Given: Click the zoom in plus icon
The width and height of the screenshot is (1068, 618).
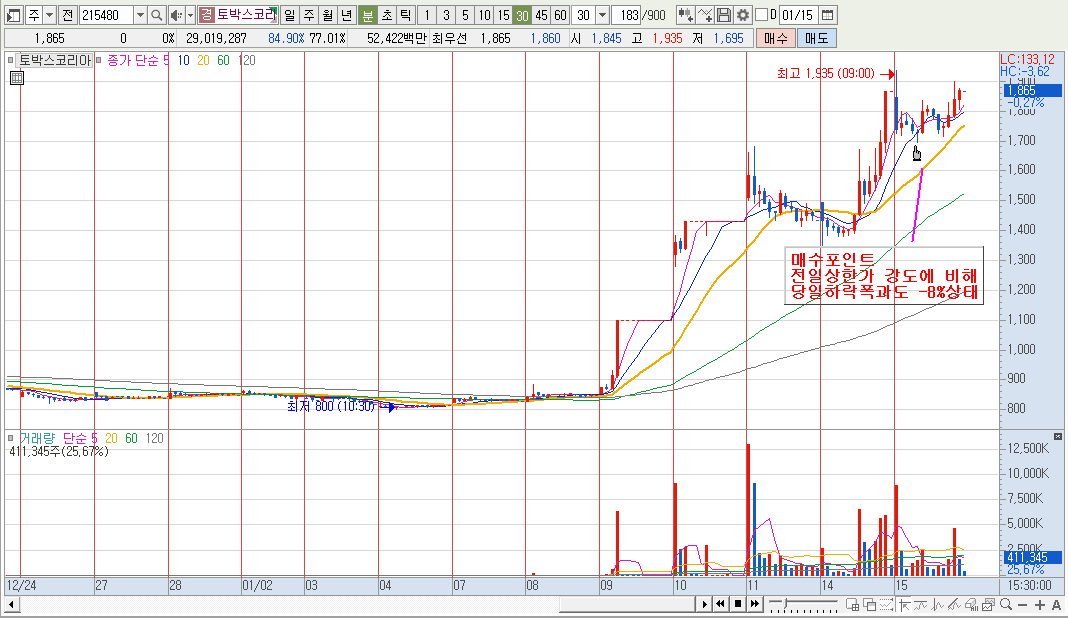Looking at the screenshot, I should point(1041,604).
